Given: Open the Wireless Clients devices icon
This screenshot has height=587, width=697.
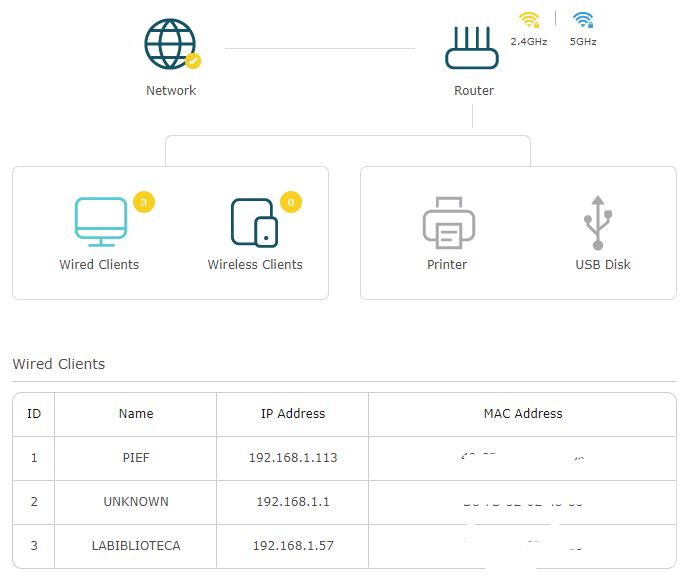Looking at the screenshot, I should (x=254, y=222).
